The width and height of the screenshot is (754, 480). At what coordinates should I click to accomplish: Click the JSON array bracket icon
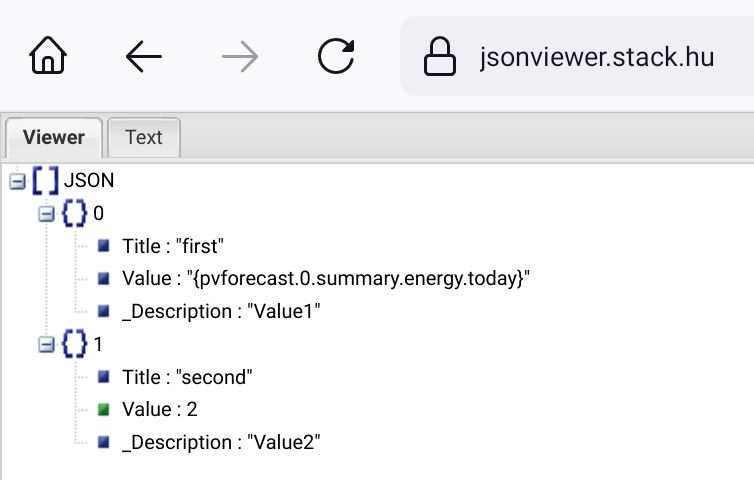(x=45, y=181)
